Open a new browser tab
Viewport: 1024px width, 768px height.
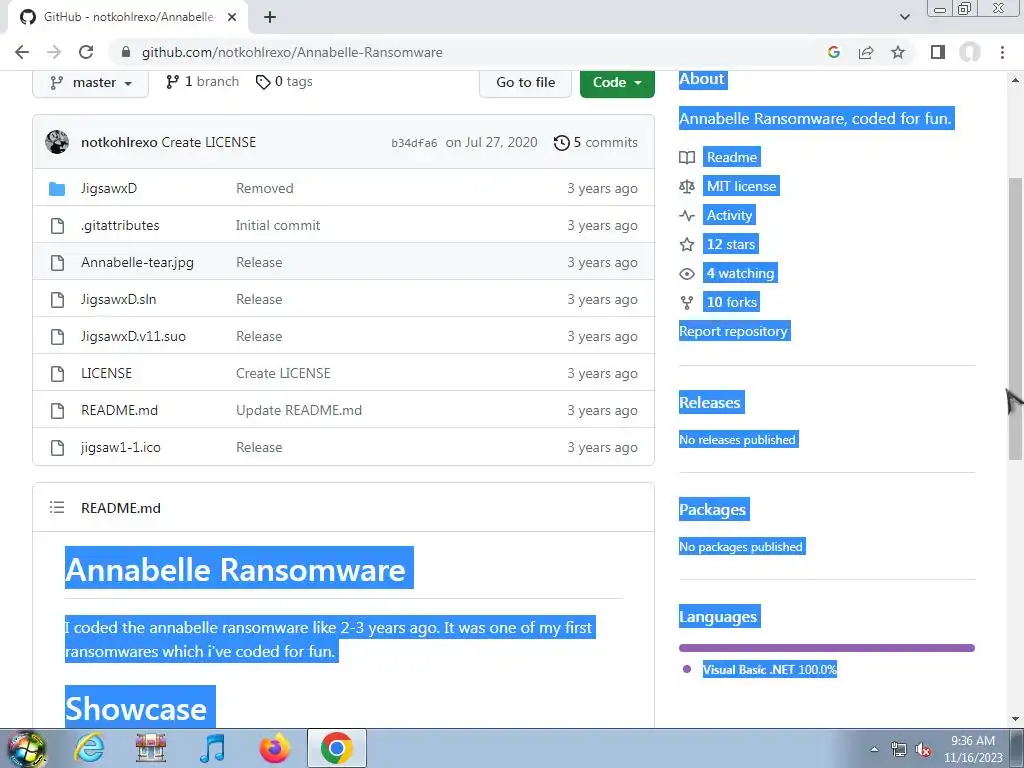point(270,17)
